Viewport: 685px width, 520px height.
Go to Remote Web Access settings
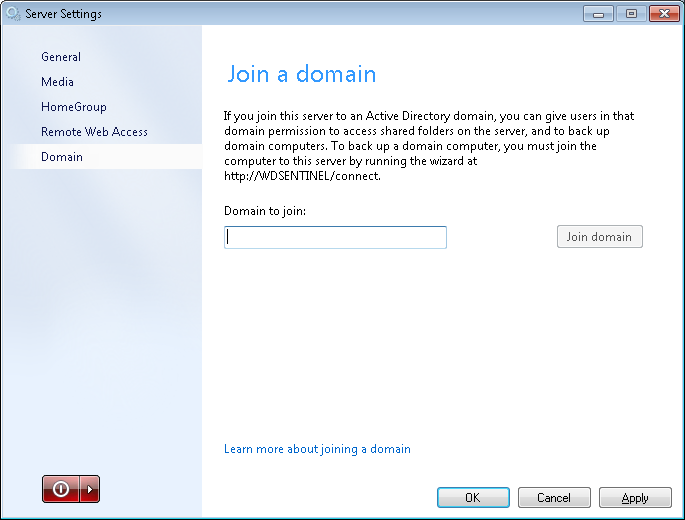point(94,132)
